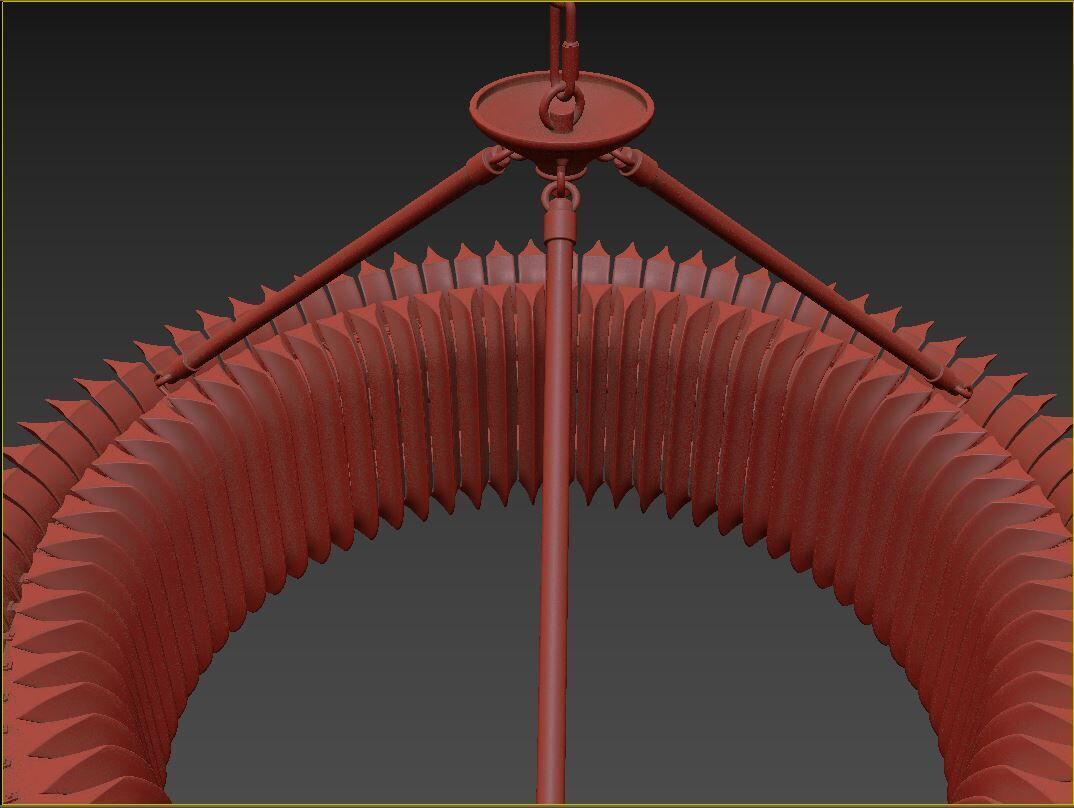Click the central vertical rod
The height and width of the screenshot is (808, 1074).
click(554, 500)
